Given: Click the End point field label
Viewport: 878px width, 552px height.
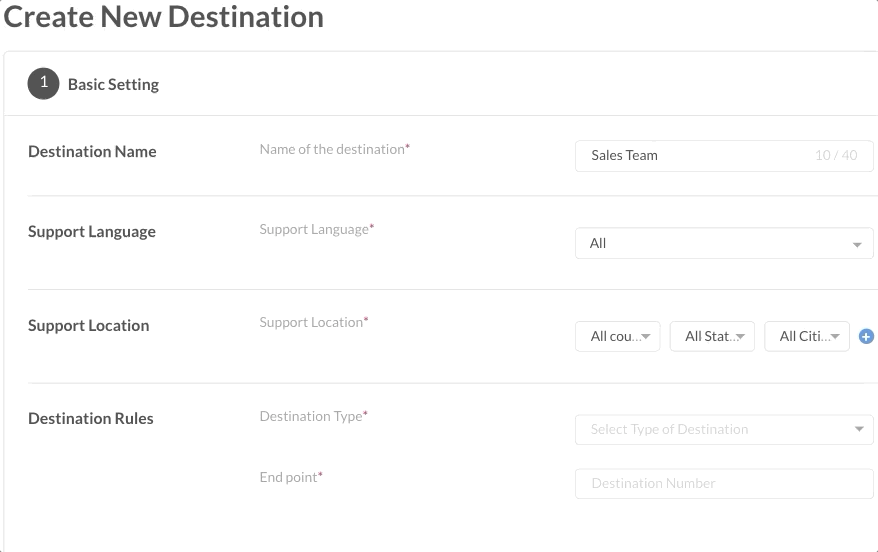Looking at the screenshot, I should coord(290,478).
